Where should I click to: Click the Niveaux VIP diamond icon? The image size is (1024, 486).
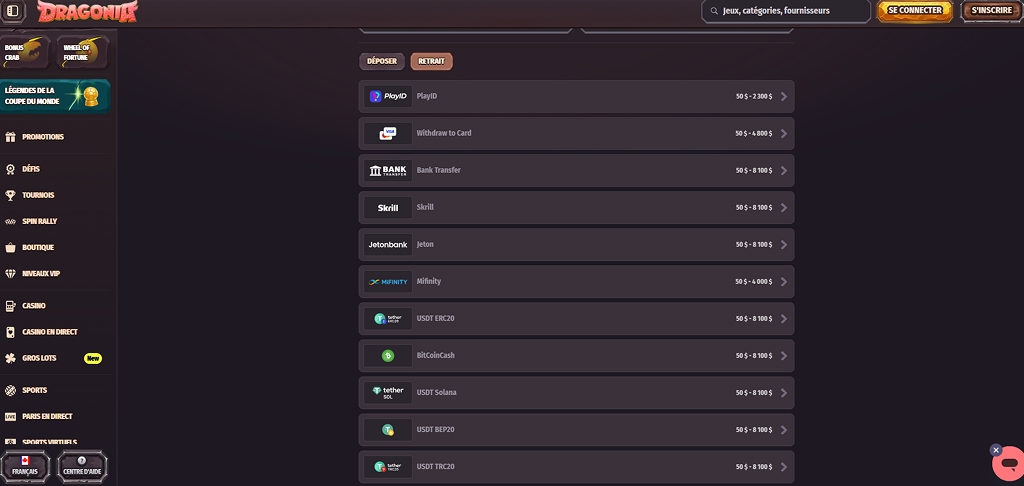(10, 274)
